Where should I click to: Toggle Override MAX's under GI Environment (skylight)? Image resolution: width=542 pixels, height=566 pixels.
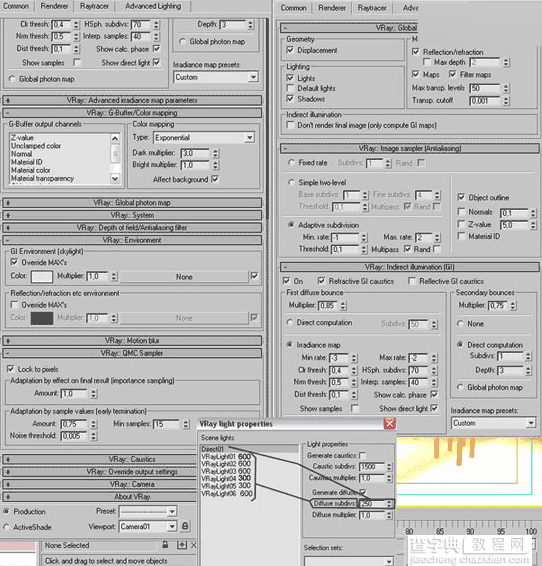point(14,262)
